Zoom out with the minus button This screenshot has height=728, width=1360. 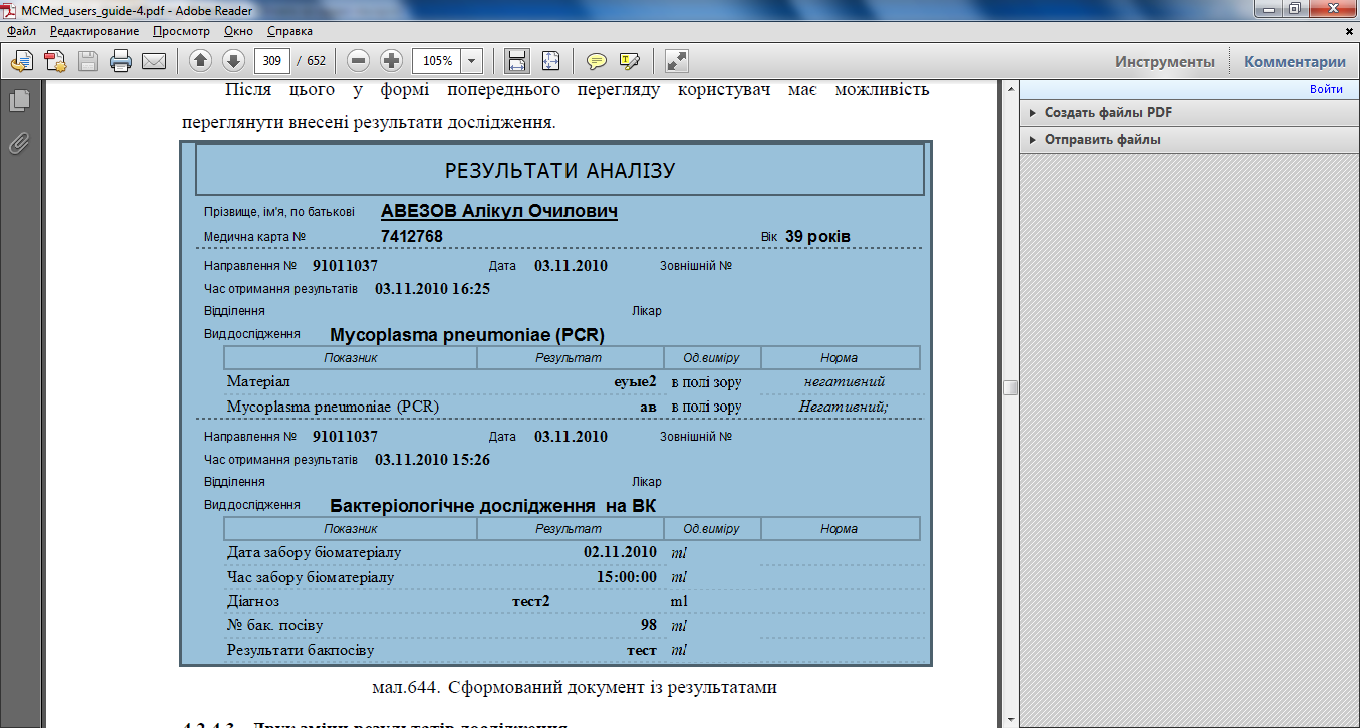pos(359,61)
